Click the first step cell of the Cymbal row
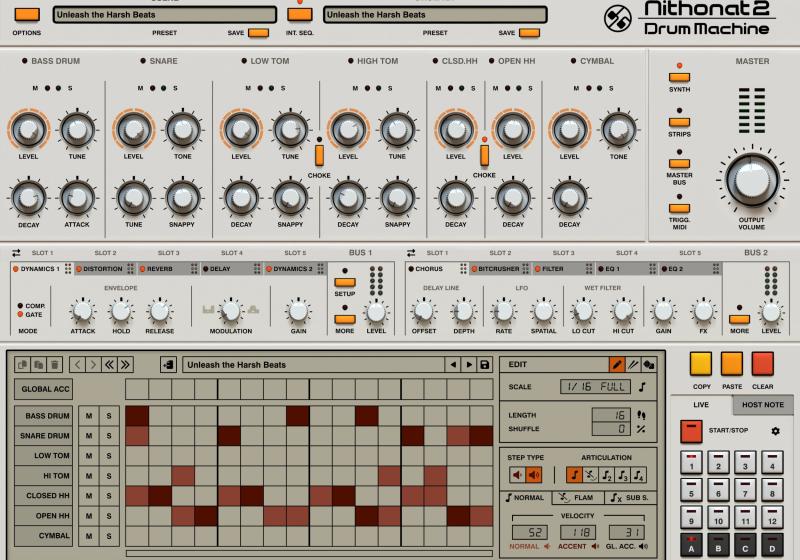800x560 pixels. pos(136,535)
